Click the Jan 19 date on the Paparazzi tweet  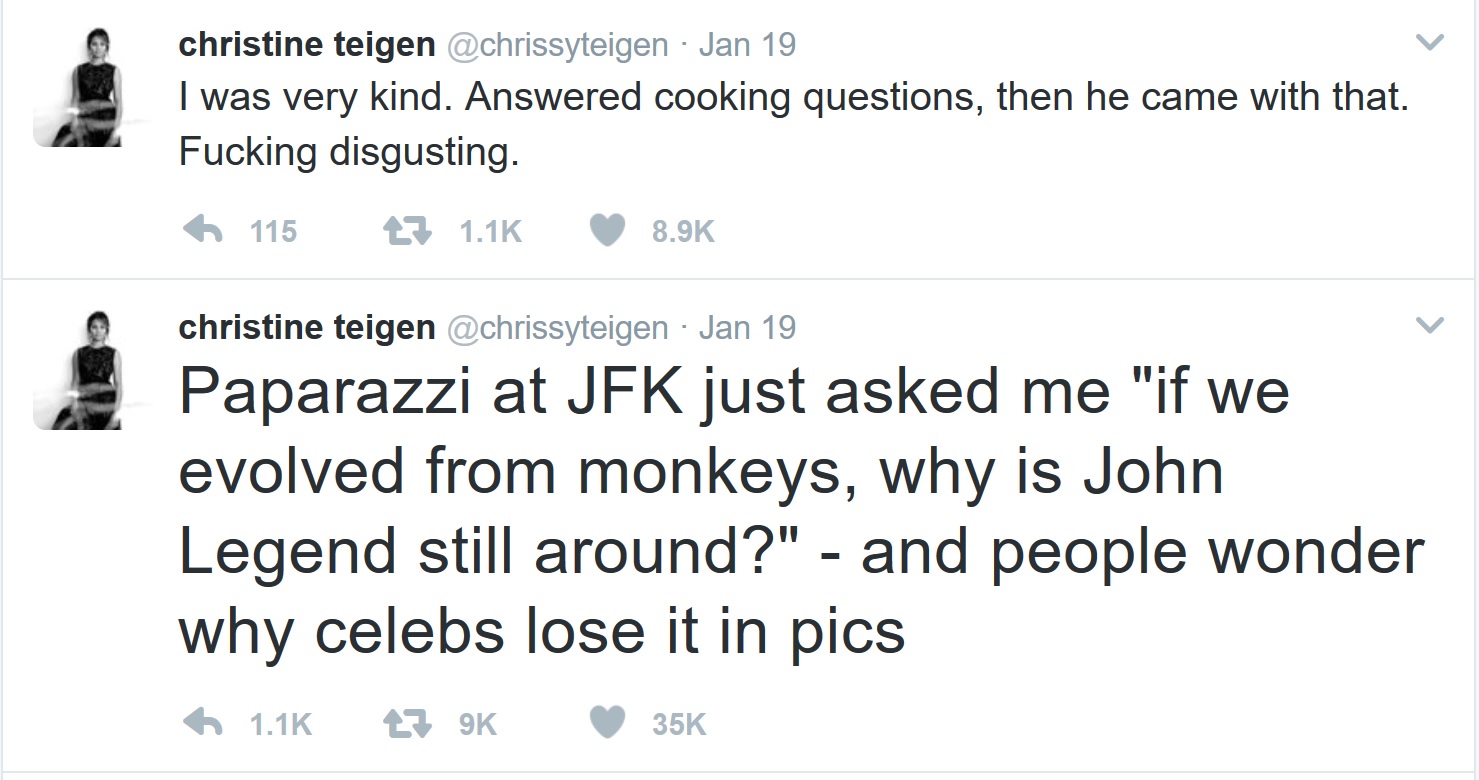point(746,327)
